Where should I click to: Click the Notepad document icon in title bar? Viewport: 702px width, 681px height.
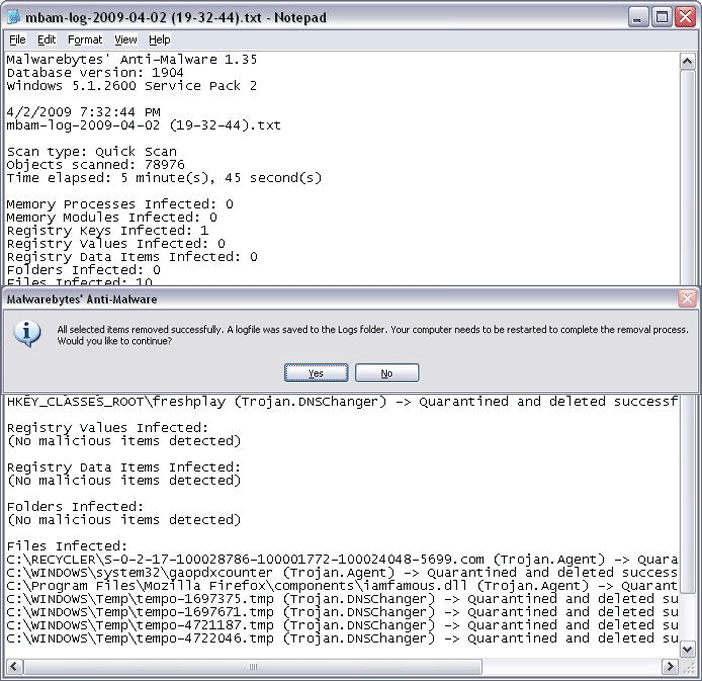(x=15, y=17)
